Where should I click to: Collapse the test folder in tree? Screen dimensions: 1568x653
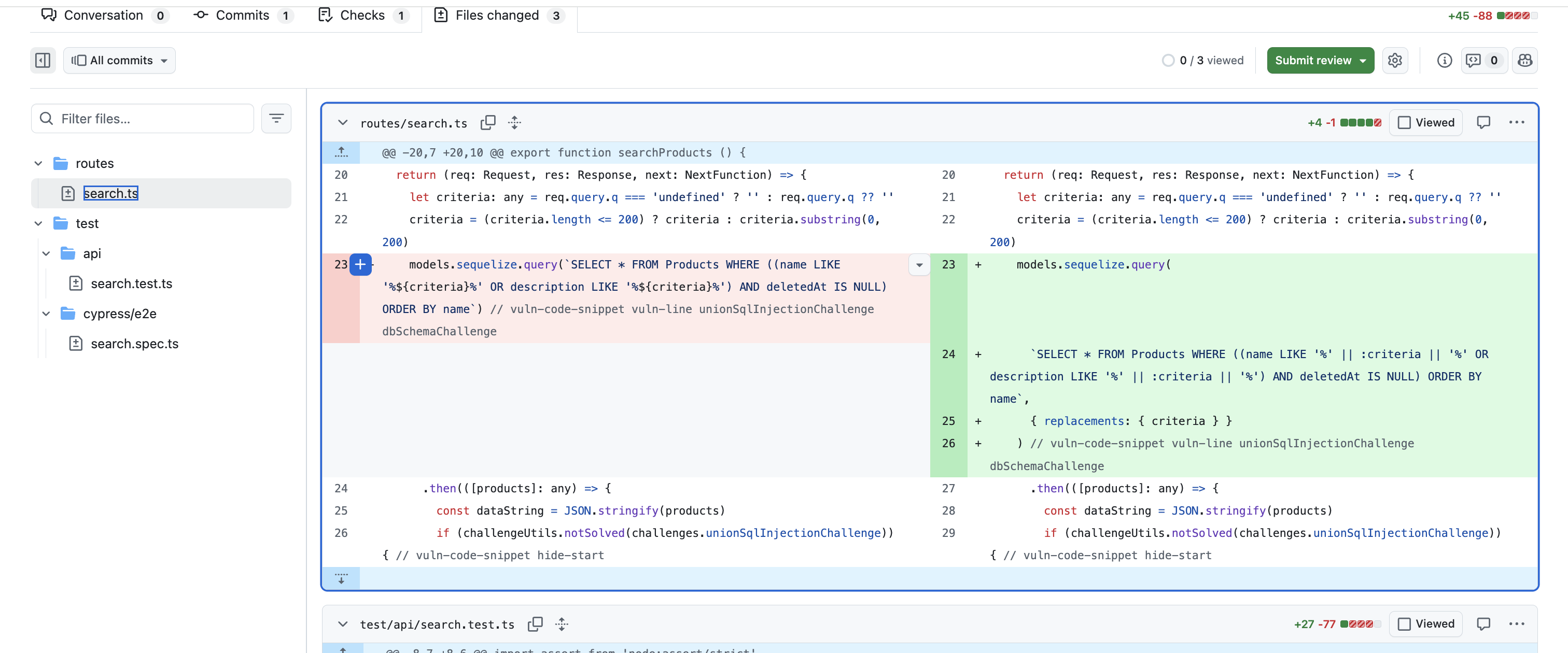click(x=38, y=223)
